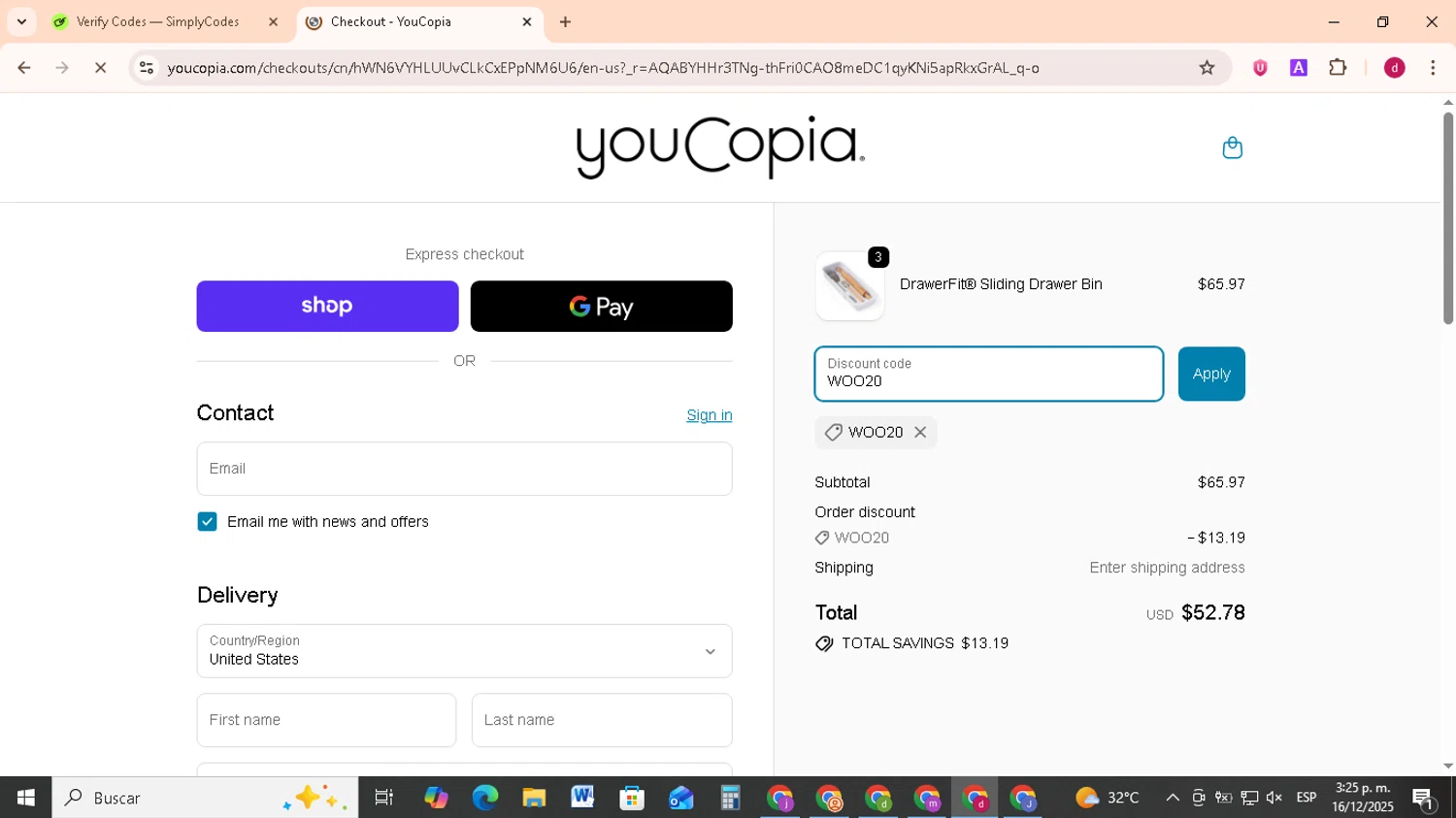This screenshot has height=818, width=1456.
Task: Go back to the previous page
Action: pyautogui.click(x=24, y=68)
